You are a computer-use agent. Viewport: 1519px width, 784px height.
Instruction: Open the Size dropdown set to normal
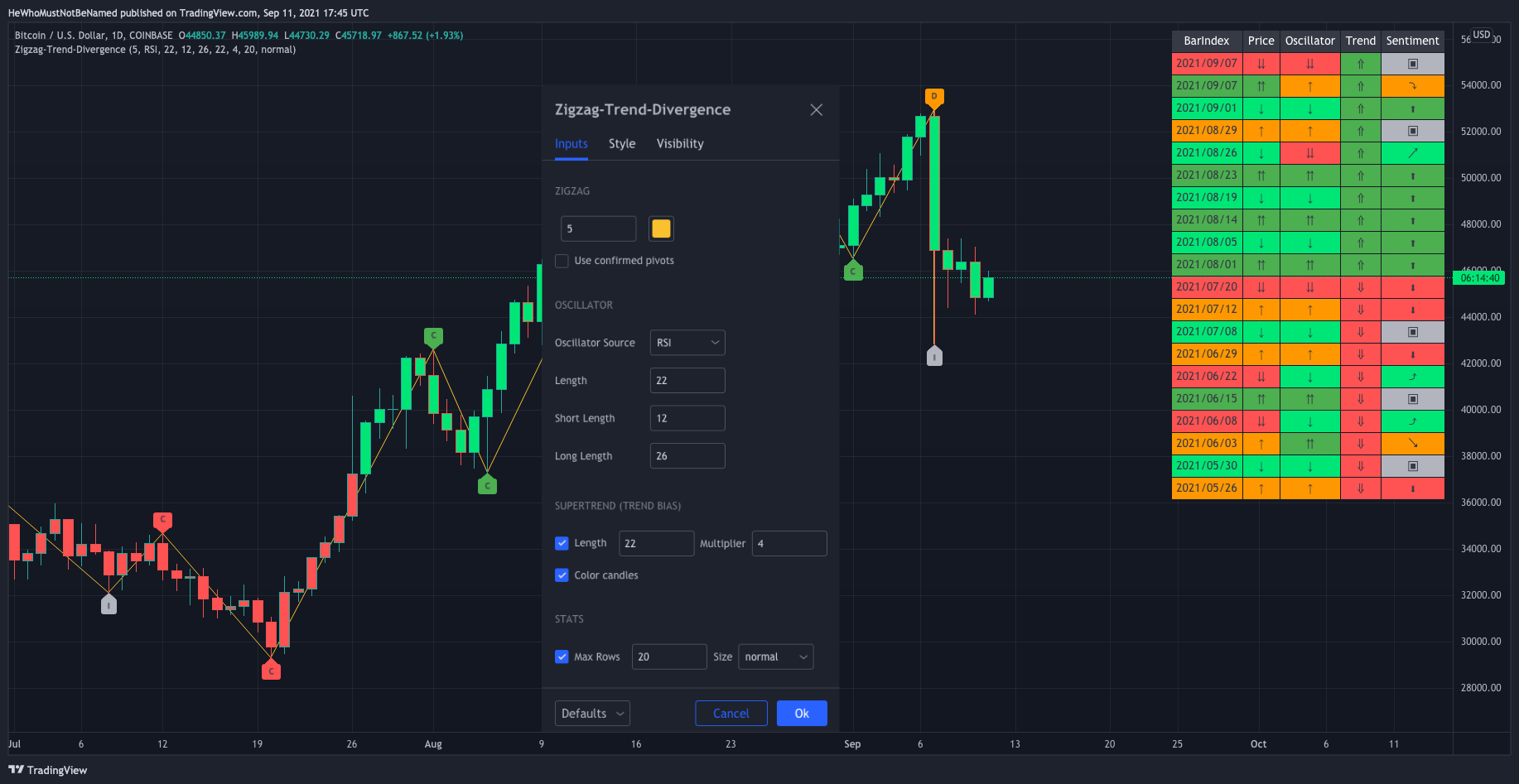(776, 657)
